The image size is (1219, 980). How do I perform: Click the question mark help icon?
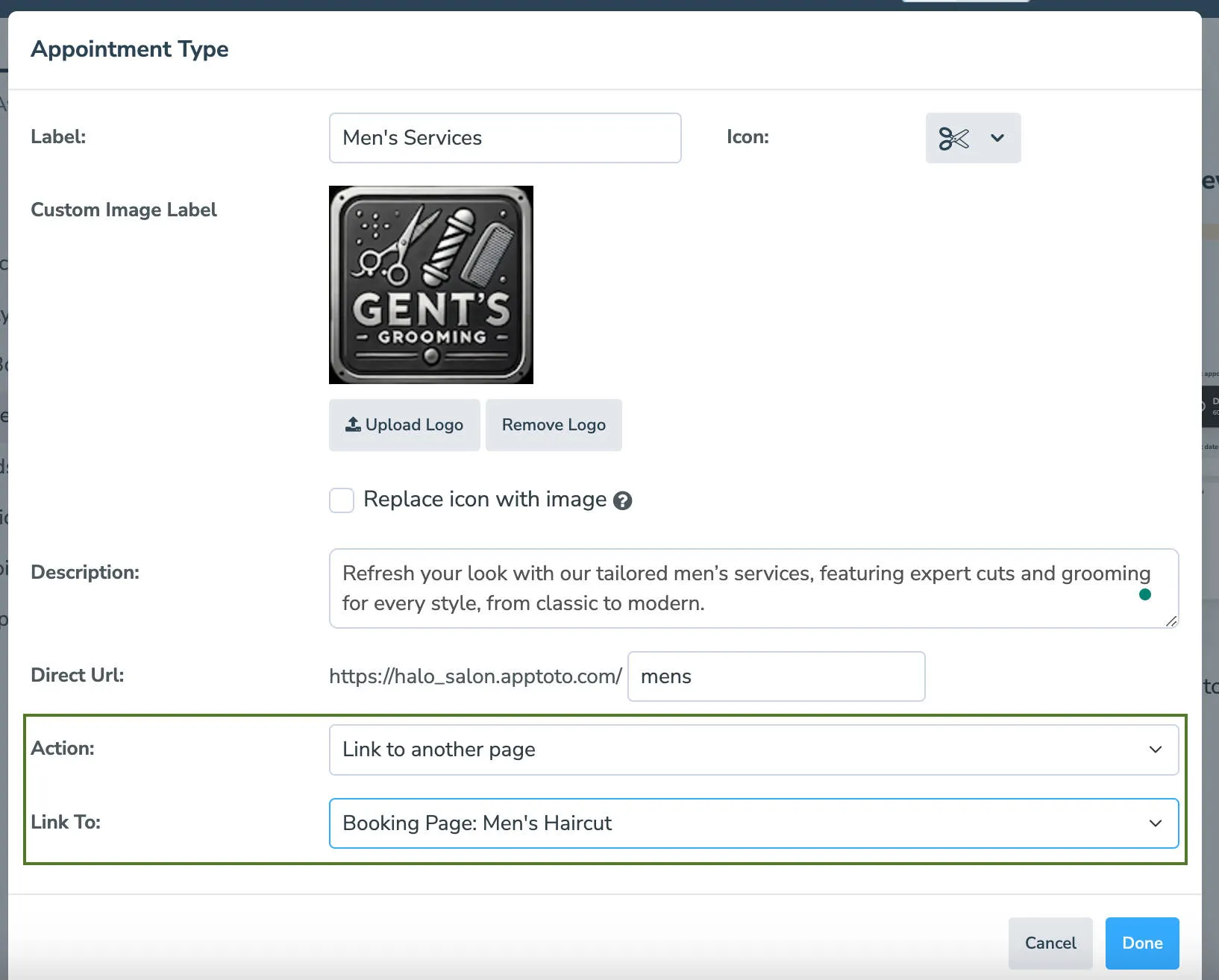pyautogui.click(x=624, y=500)
